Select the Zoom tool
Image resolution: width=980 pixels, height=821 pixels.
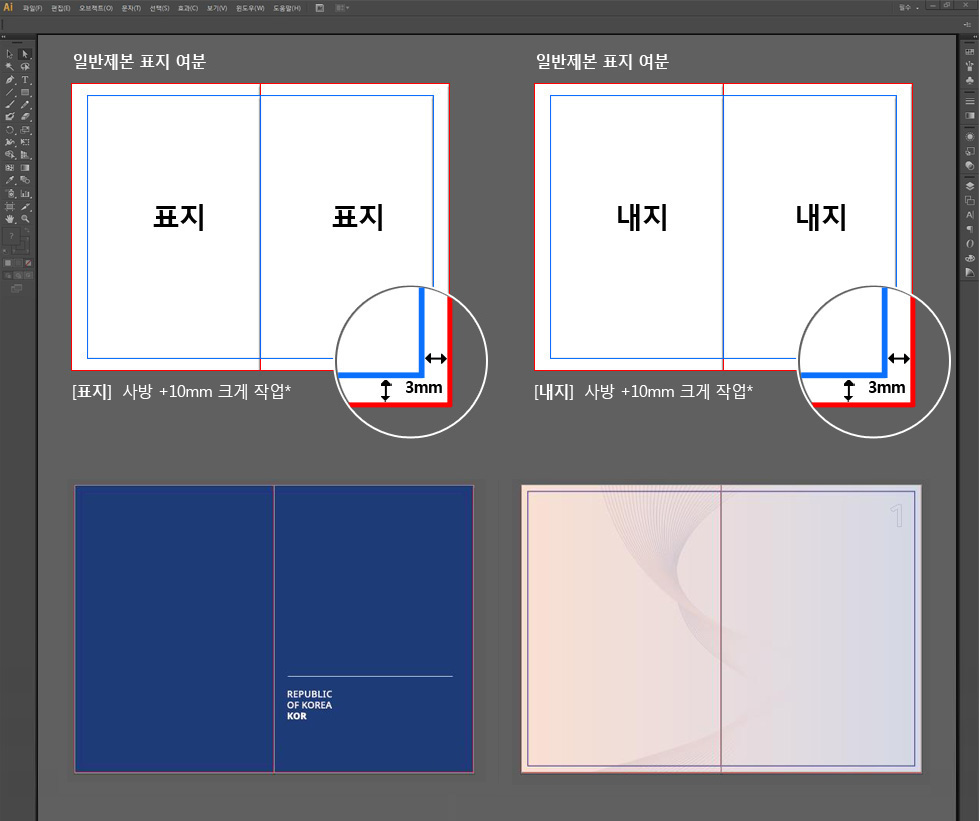pos(25,219)
